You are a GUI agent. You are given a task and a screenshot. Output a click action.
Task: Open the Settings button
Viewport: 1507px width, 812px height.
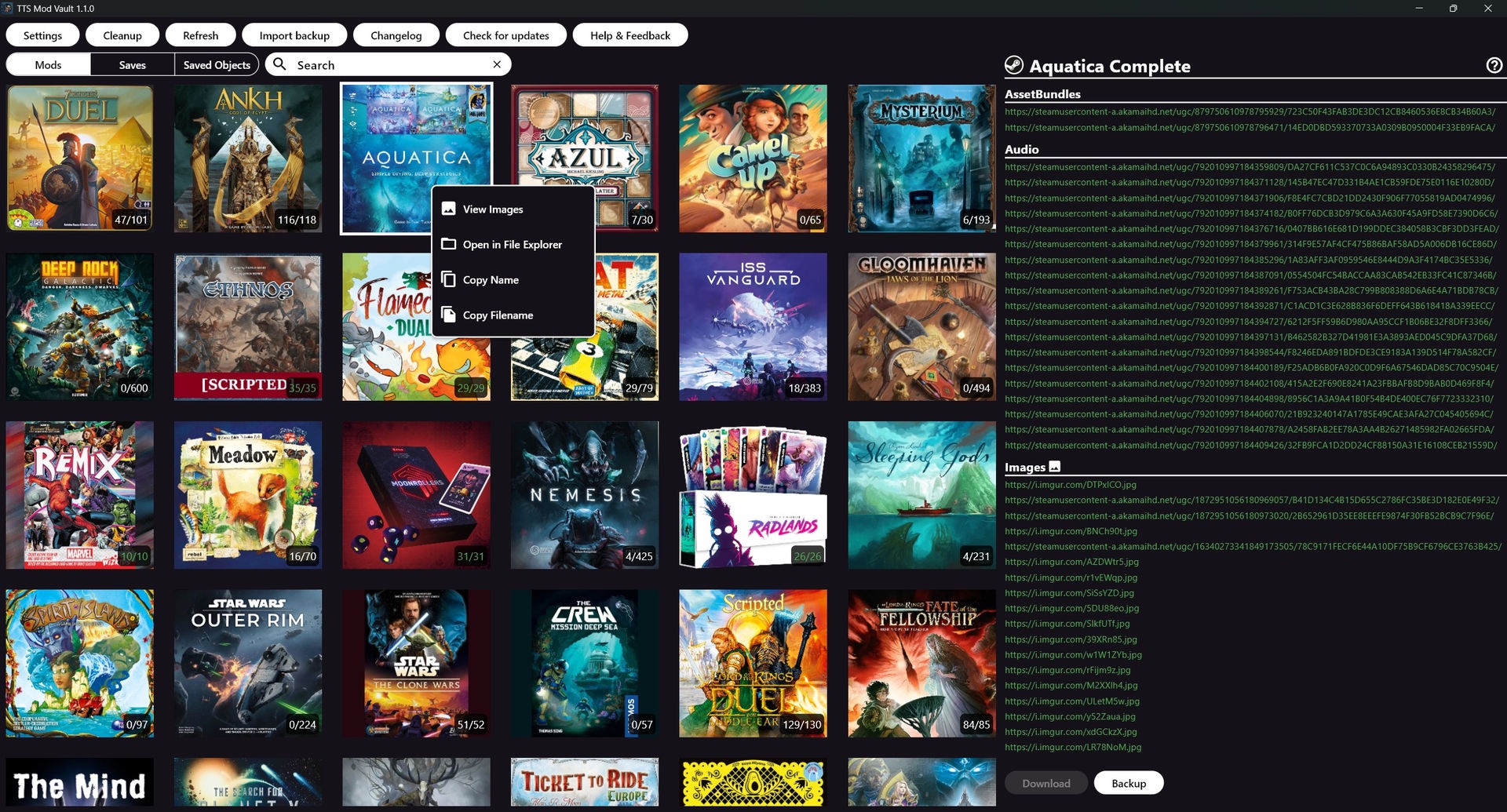tap(42, 35)
